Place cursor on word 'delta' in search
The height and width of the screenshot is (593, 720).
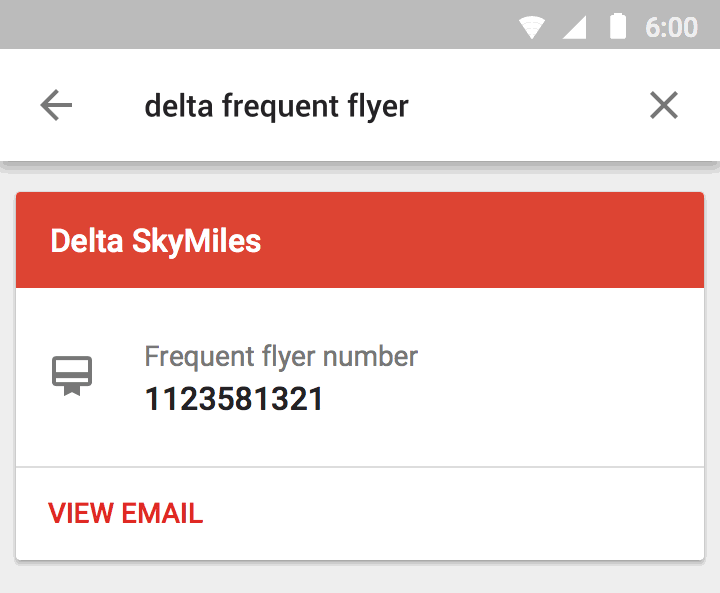pos(178,106)
